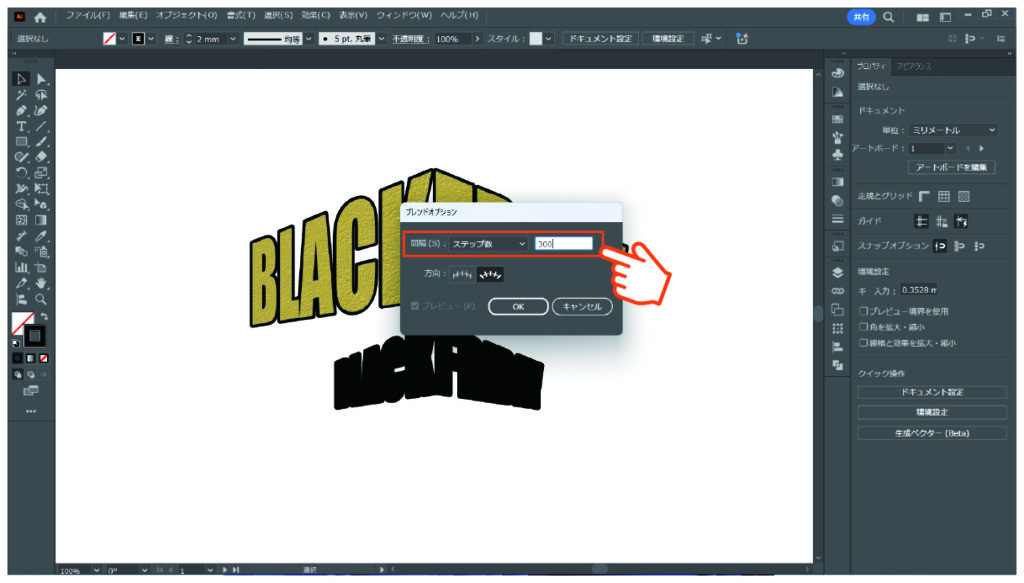Open the Home screen icon
Image resolution: width=1024 pixels, height=583 pixels.
click(40, 17)
